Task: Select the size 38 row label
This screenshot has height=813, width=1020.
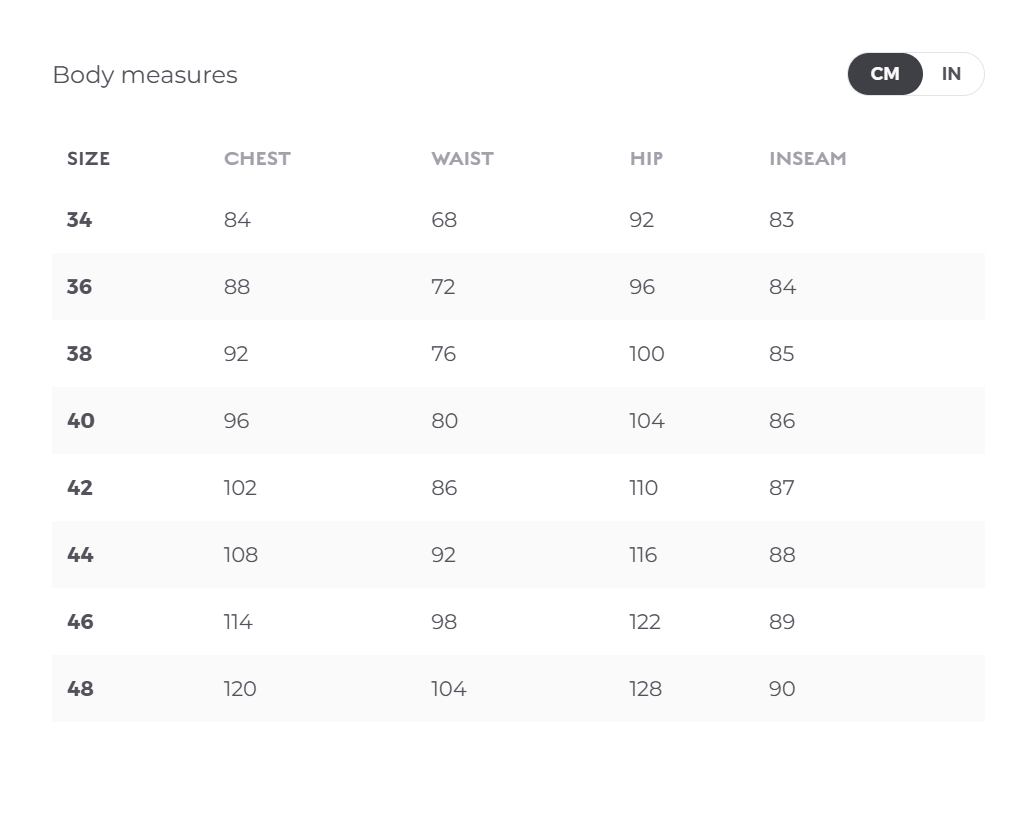Action: click(79, 354)
